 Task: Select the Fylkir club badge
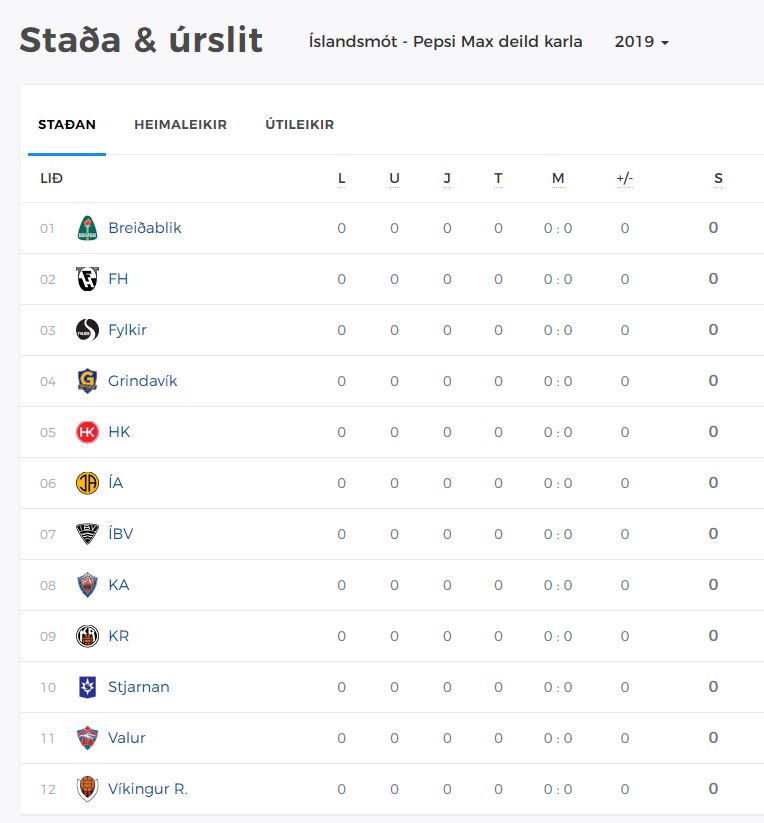coord(87,330)
